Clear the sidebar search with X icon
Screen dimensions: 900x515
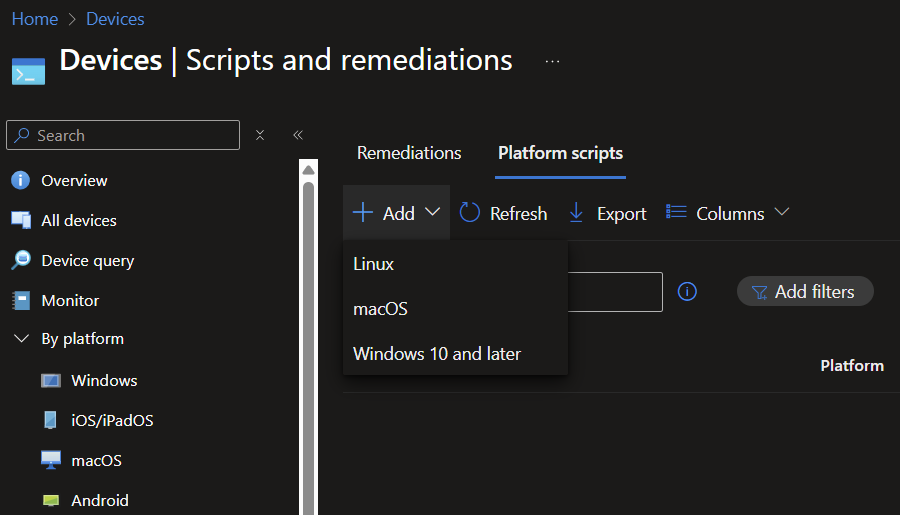coord(260,135)
